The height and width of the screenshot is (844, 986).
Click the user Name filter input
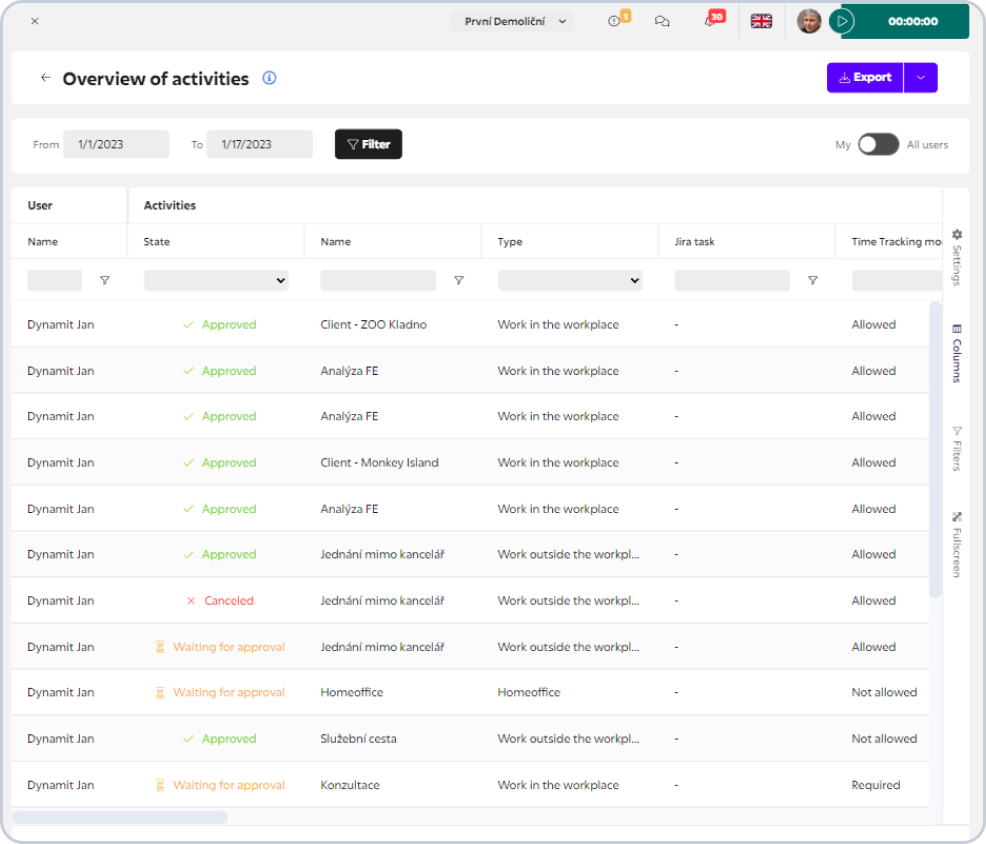tap(55, 280)
